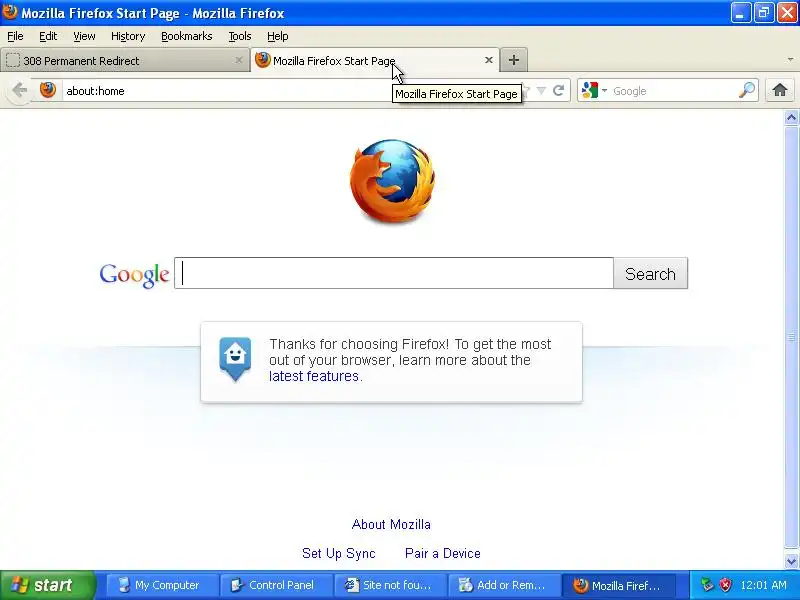Click the Firefox favicon on the Start Page tab
Screen dimensions: 800x600
[x=263, y=60]
